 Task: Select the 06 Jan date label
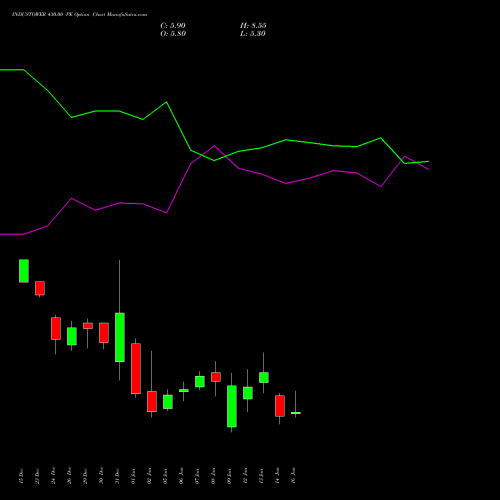point(181,476)
